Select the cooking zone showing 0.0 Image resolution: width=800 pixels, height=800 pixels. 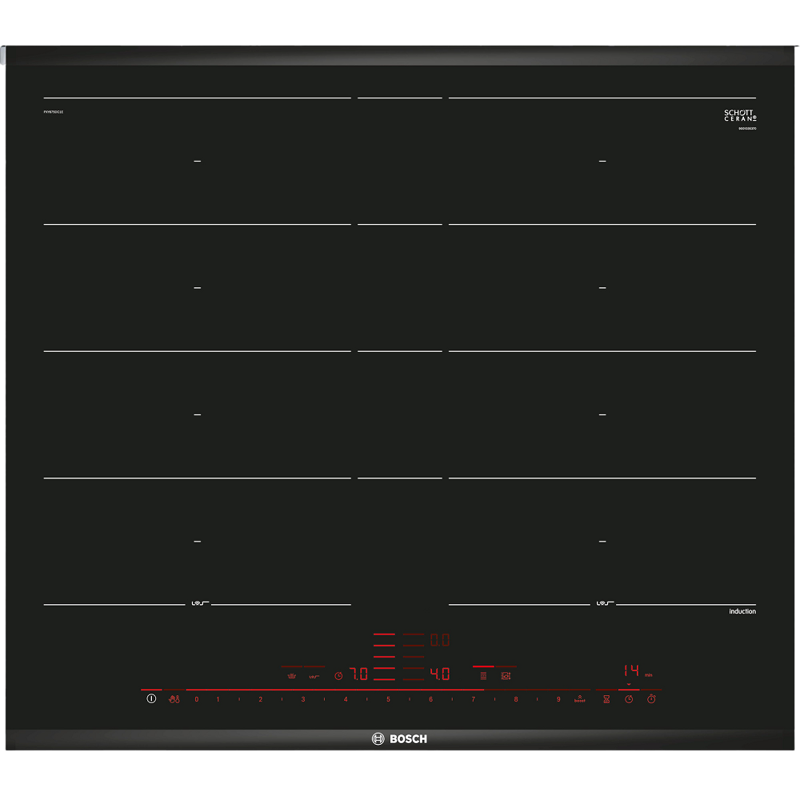pos(440,640)
